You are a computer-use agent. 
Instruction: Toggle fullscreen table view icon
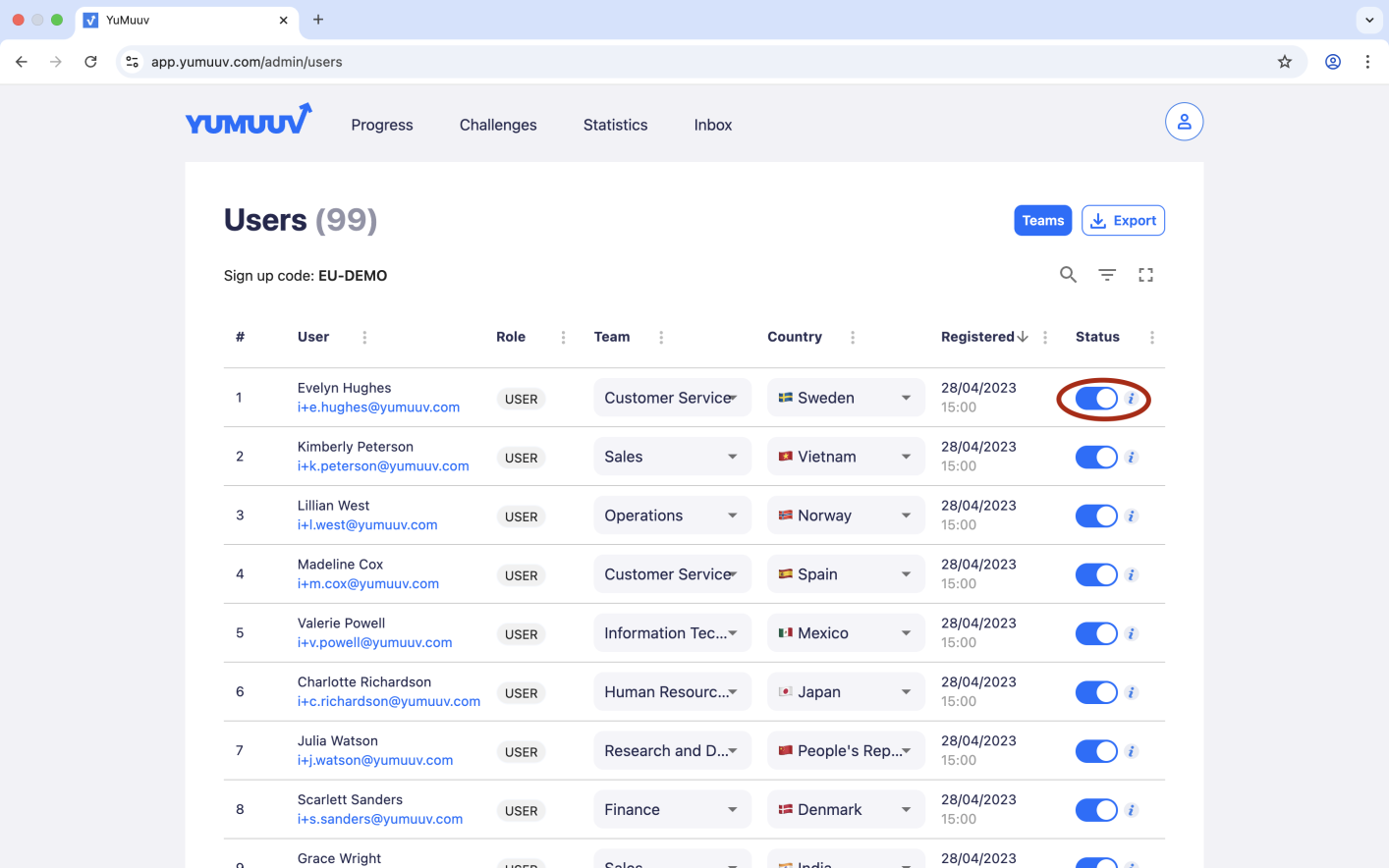[1145, 275]
